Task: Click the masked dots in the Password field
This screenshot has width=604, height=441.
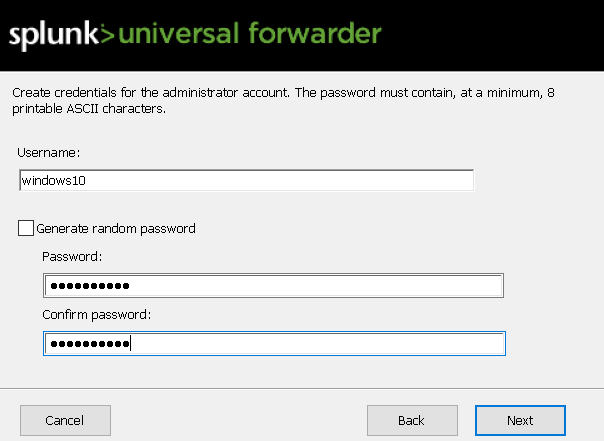Action: pyautogui.click(x=90, y=287)
